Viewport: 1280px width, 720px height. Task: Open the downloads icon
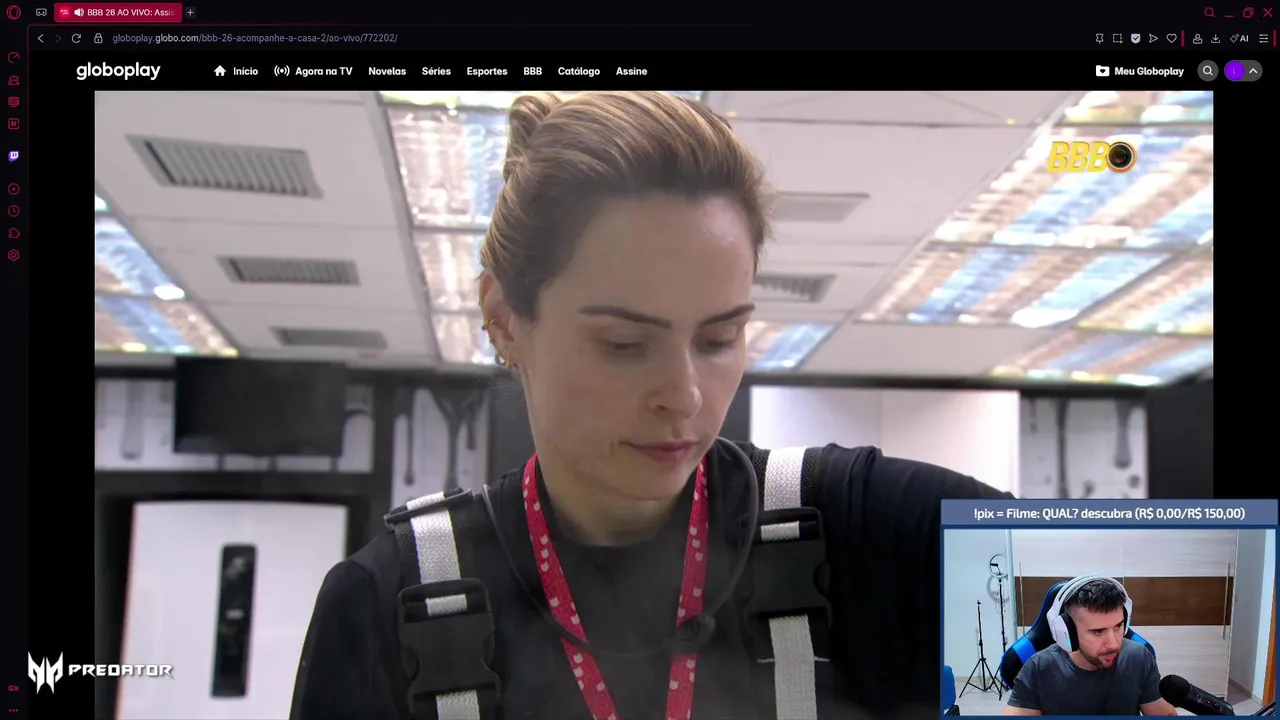pos(1215,38)
